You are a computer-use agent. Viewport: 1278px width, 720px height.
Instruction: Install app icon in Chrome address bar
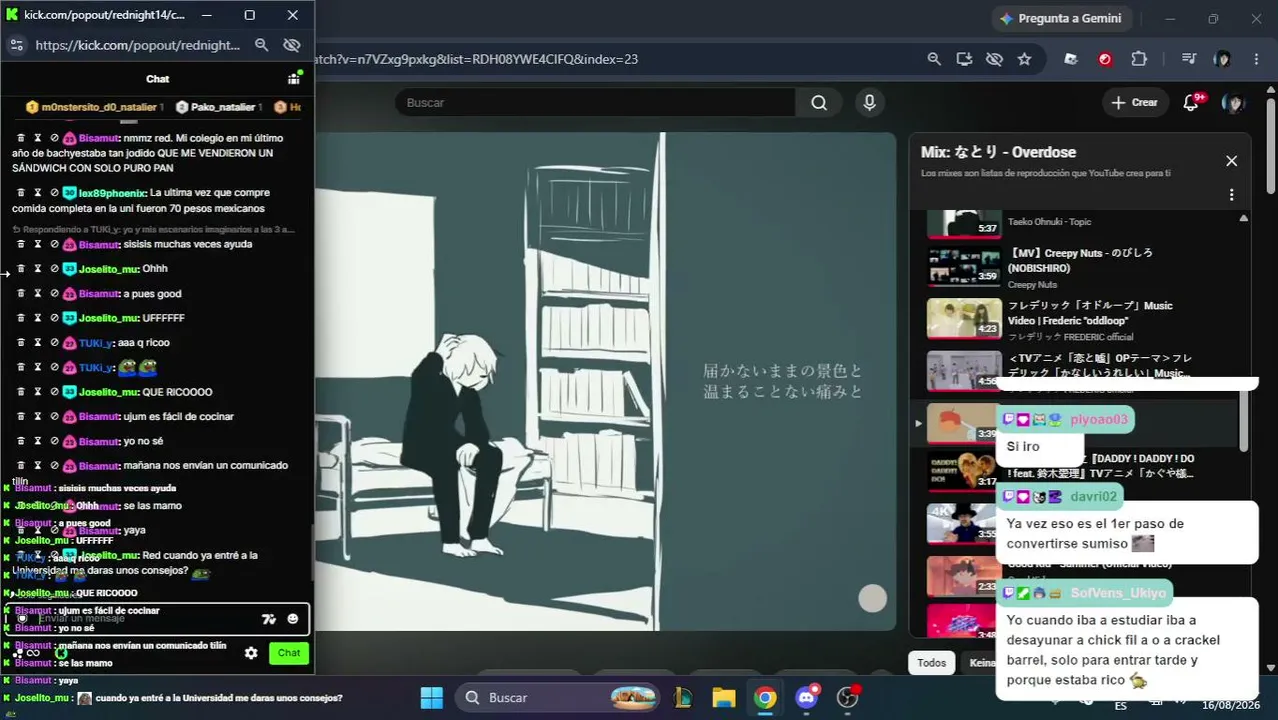[x=964, y=59]
